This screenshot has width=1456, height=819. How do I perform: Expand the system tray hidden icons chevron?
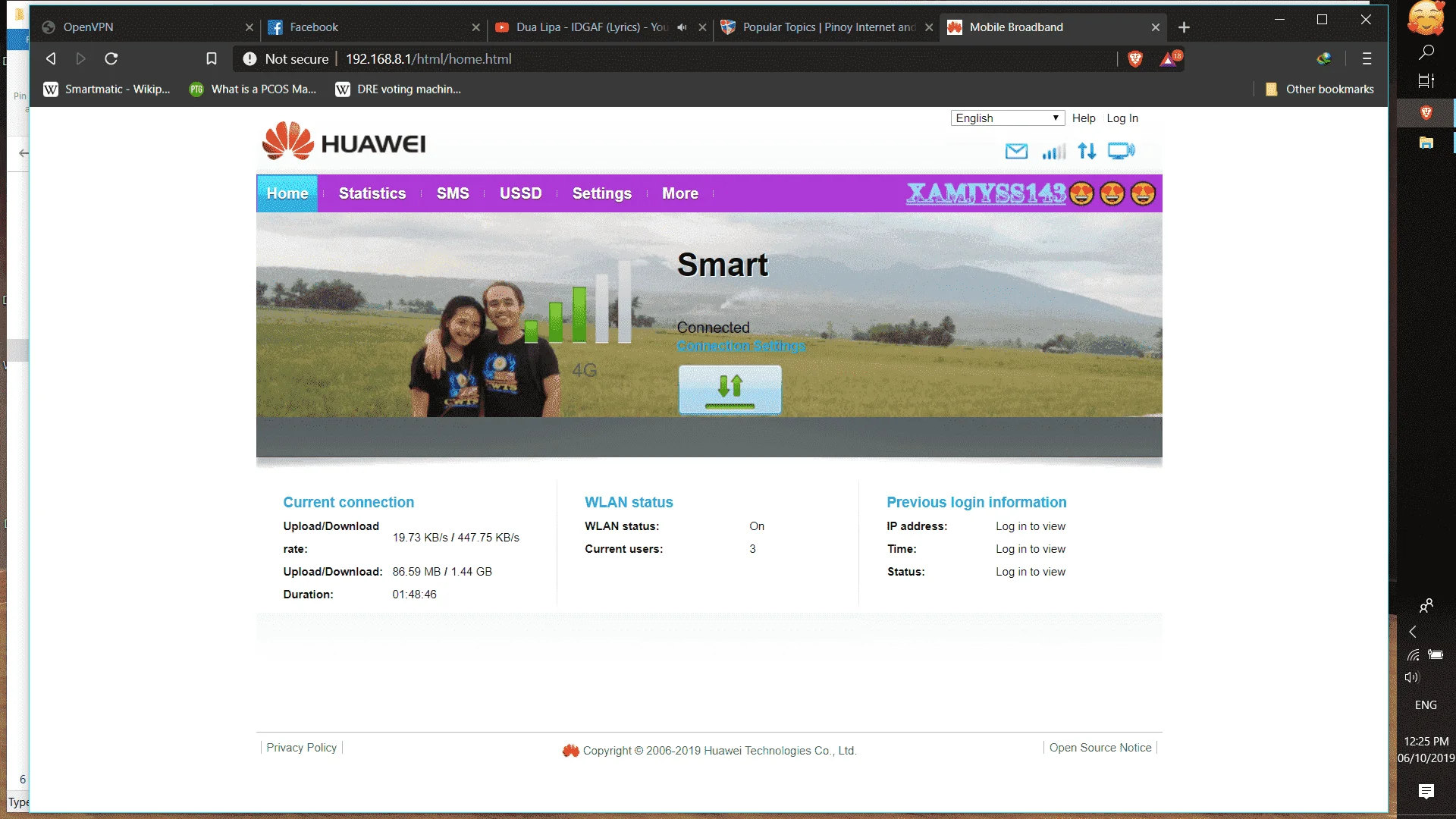[1413, 632]
